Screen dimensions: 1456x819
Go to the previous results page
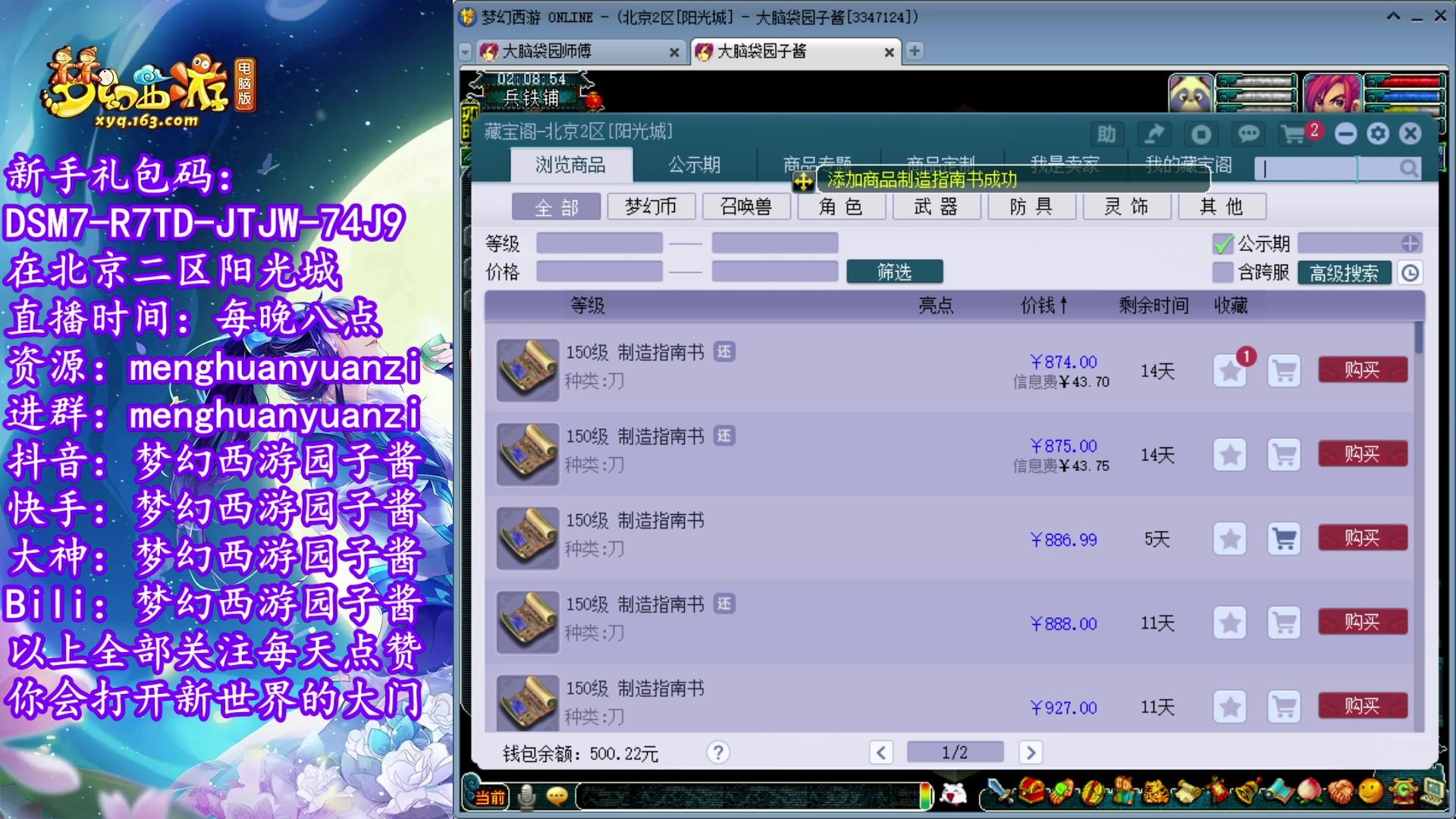880,752
